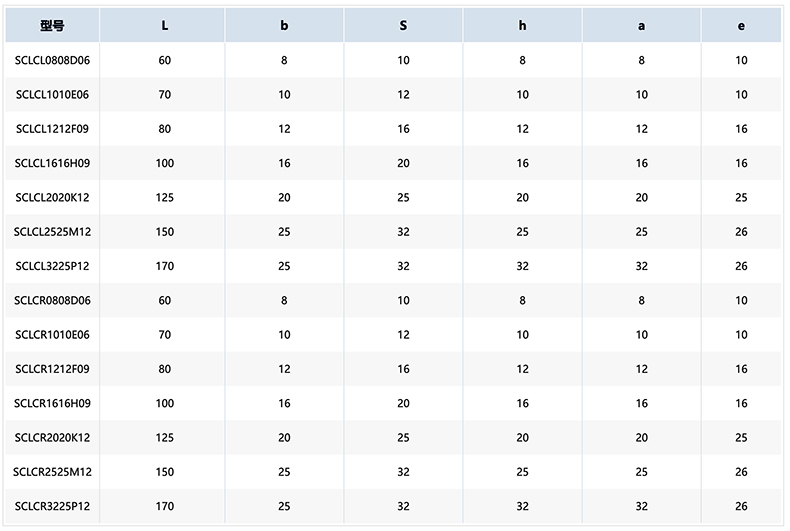The image size is (790, 531).
Task: Click the SCLCR1212F09 model name
Action: pyautogui.click(x=53, y=369)
